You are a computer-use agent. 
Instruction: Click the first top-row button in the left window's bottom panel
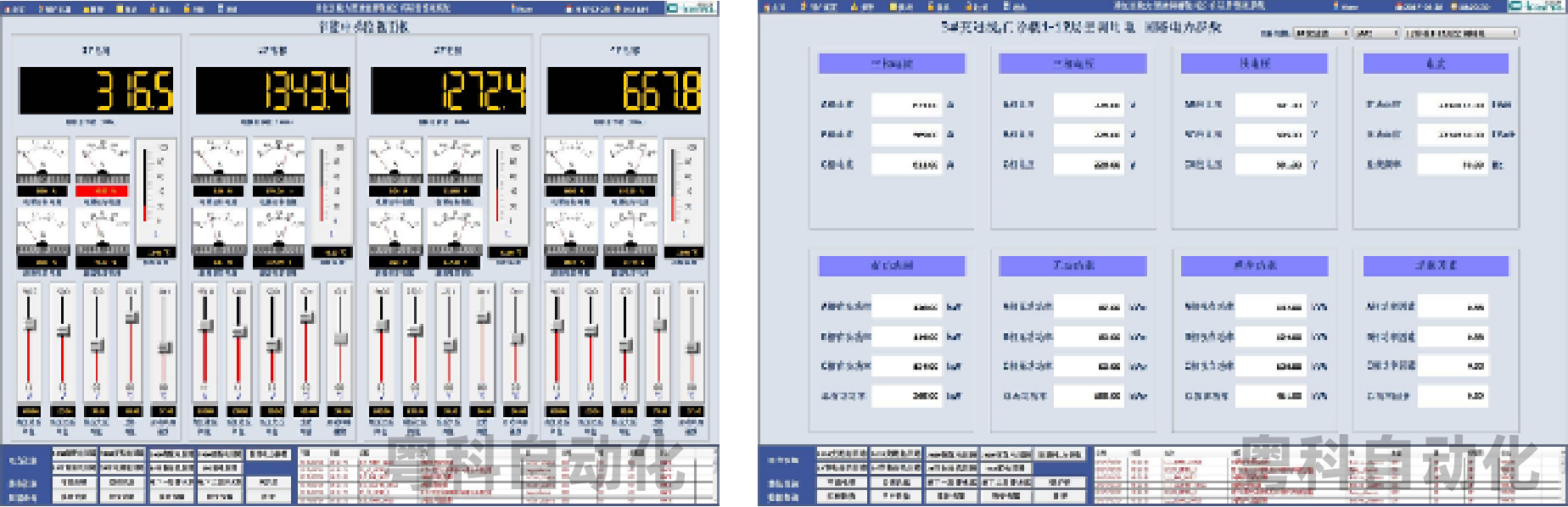(75, 454)
